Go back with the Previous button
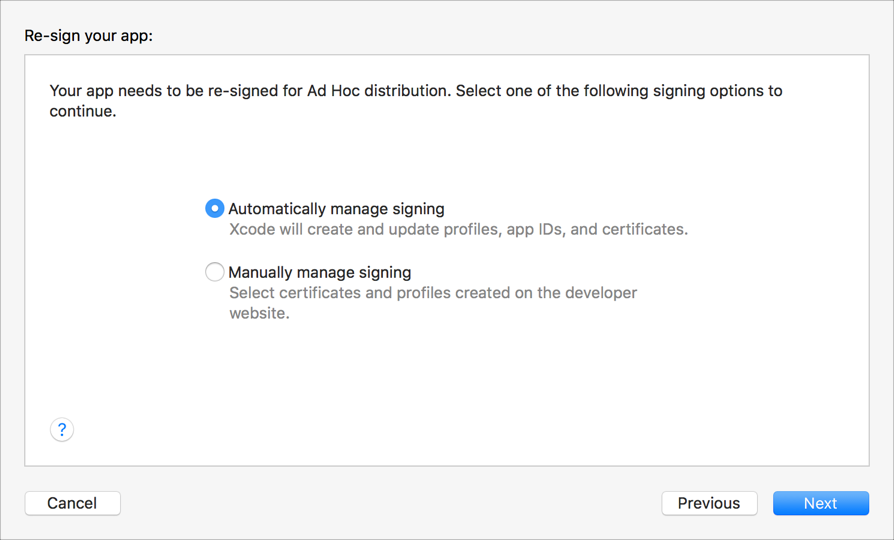 point(709,503)
